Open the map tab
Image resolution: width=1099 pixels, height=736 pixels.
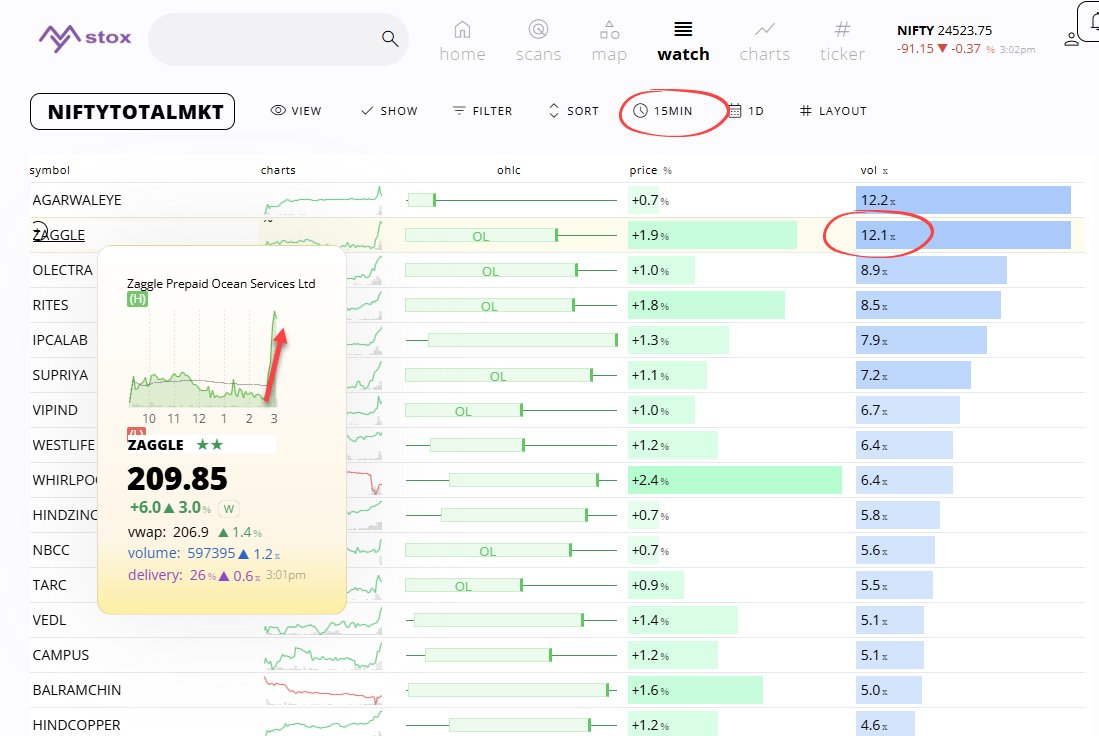[x=609, y=41]
